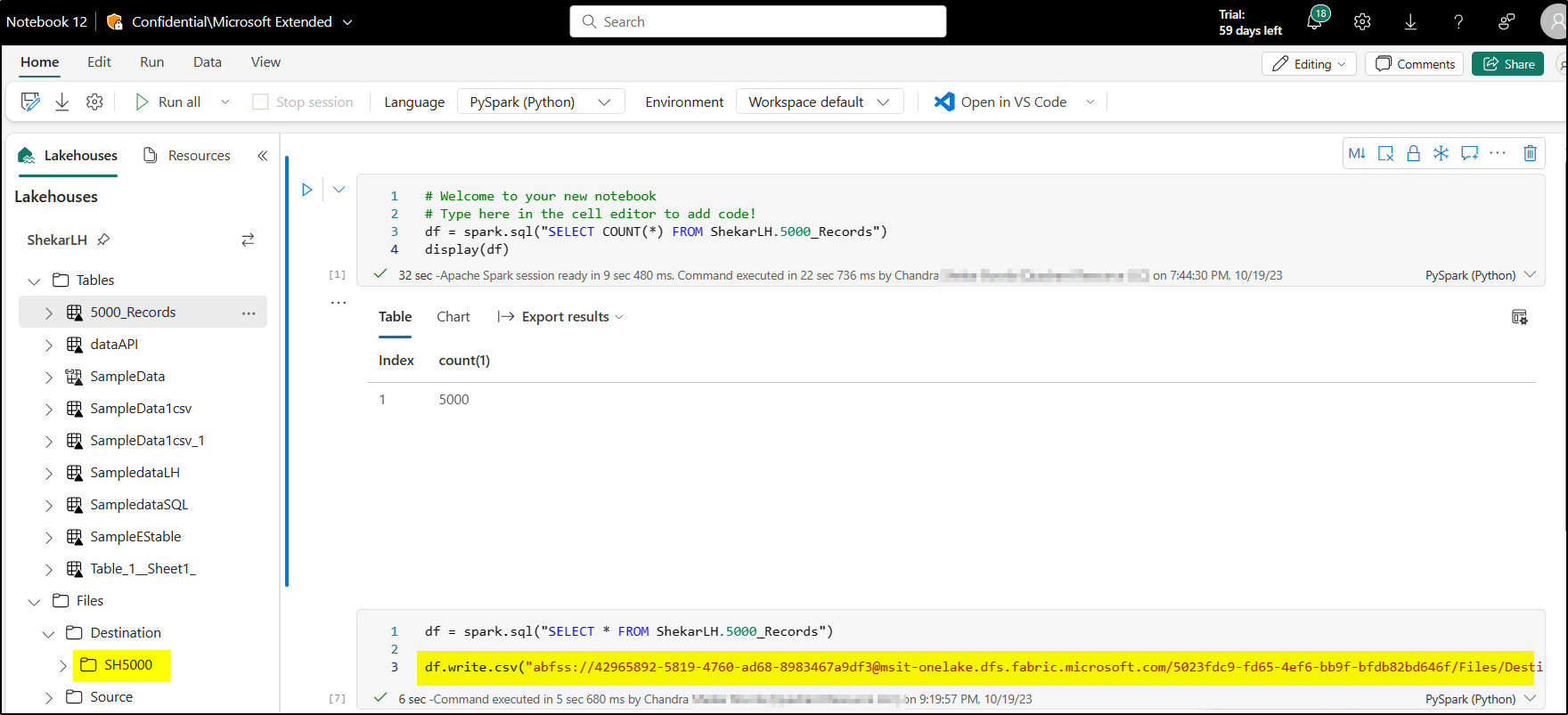Click the clear output icon in cell toolbar
This screenshot has height=715, width=1568.
(1385, 153)
